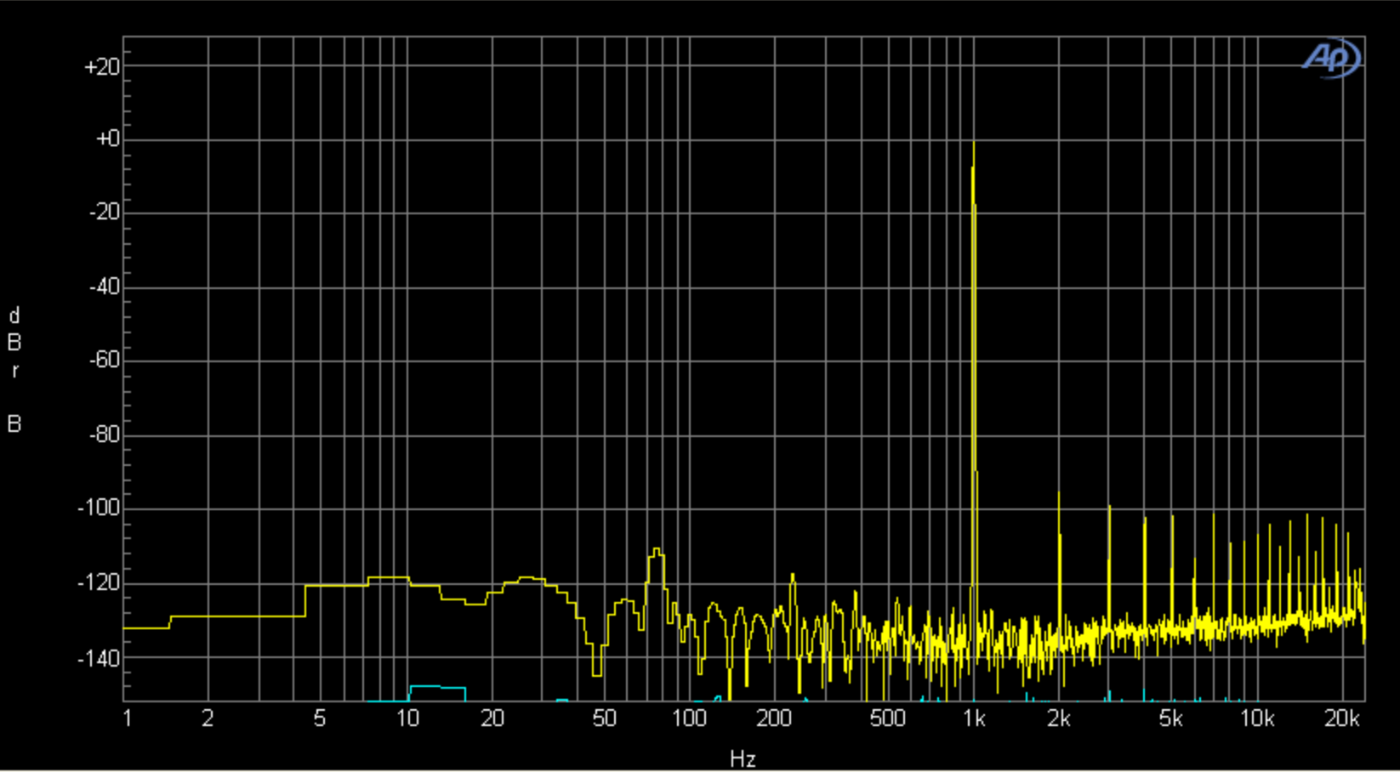Click the 2k frequency axis label
The width and height of the screenshot is (1400, 772).
[1059, 719]
